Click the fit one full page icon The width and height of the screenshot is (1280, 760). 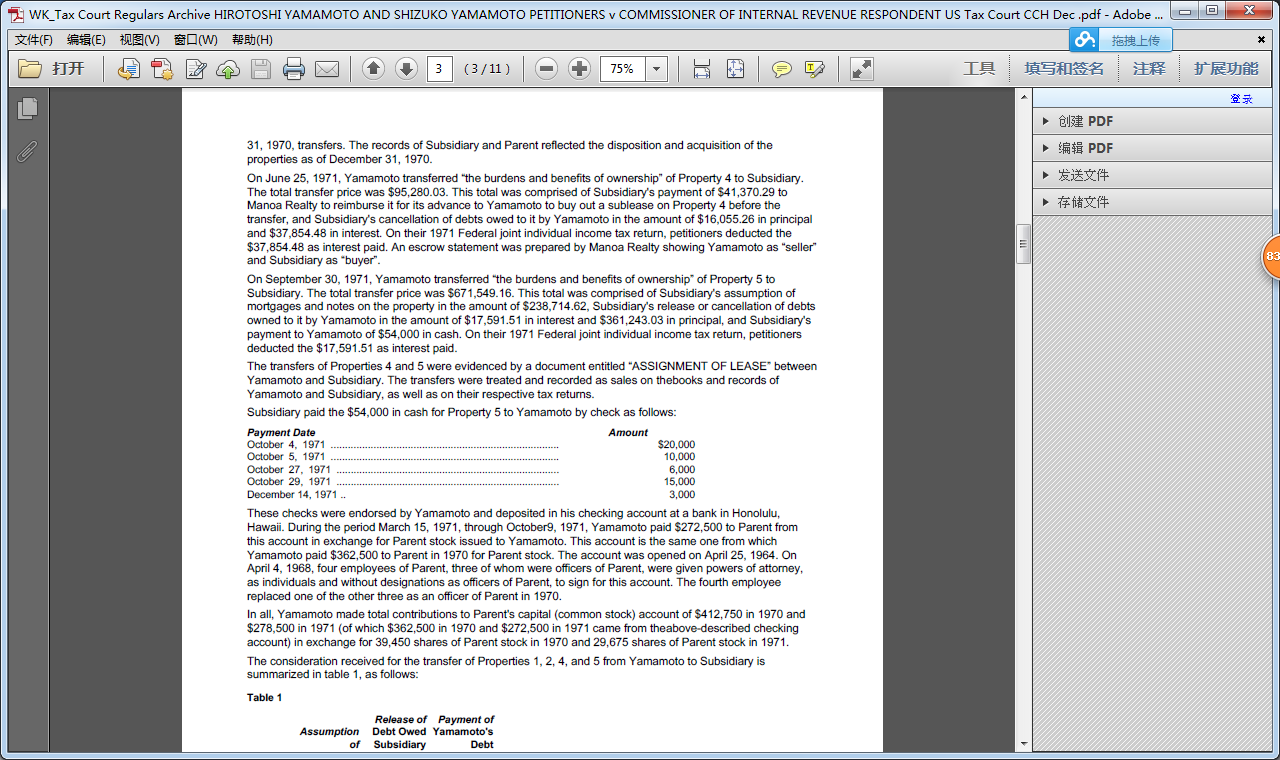pyautogui.click(x=735, y=69)
